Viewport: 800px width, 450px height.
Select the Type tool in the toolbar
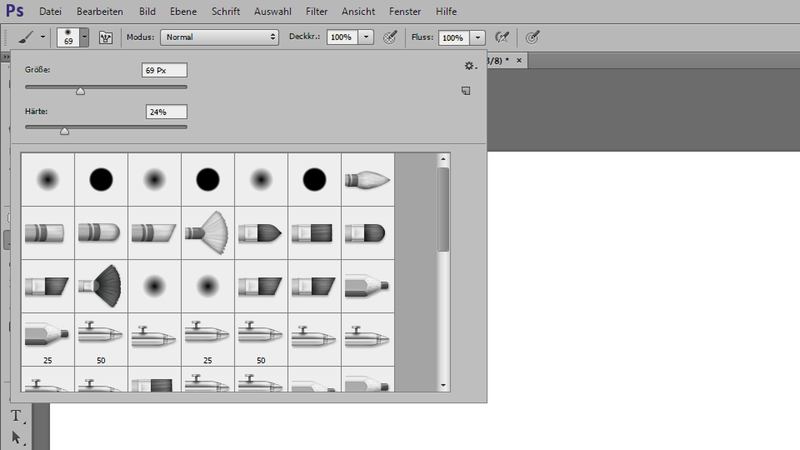tap(16, 416)
